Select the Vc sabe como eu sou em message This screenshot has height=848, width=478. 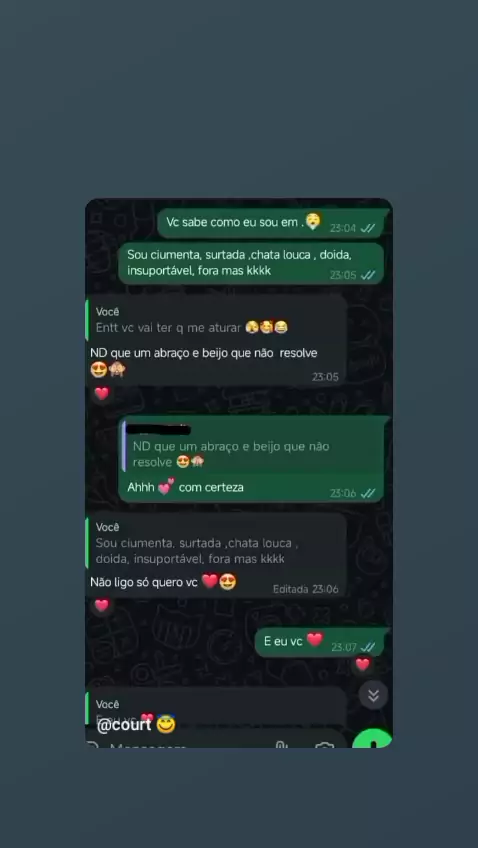coord(270,222)
